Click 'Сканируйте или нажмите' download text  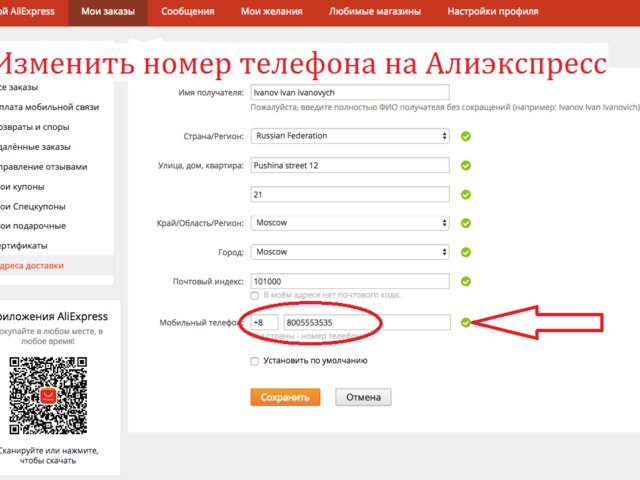point(48,456)
